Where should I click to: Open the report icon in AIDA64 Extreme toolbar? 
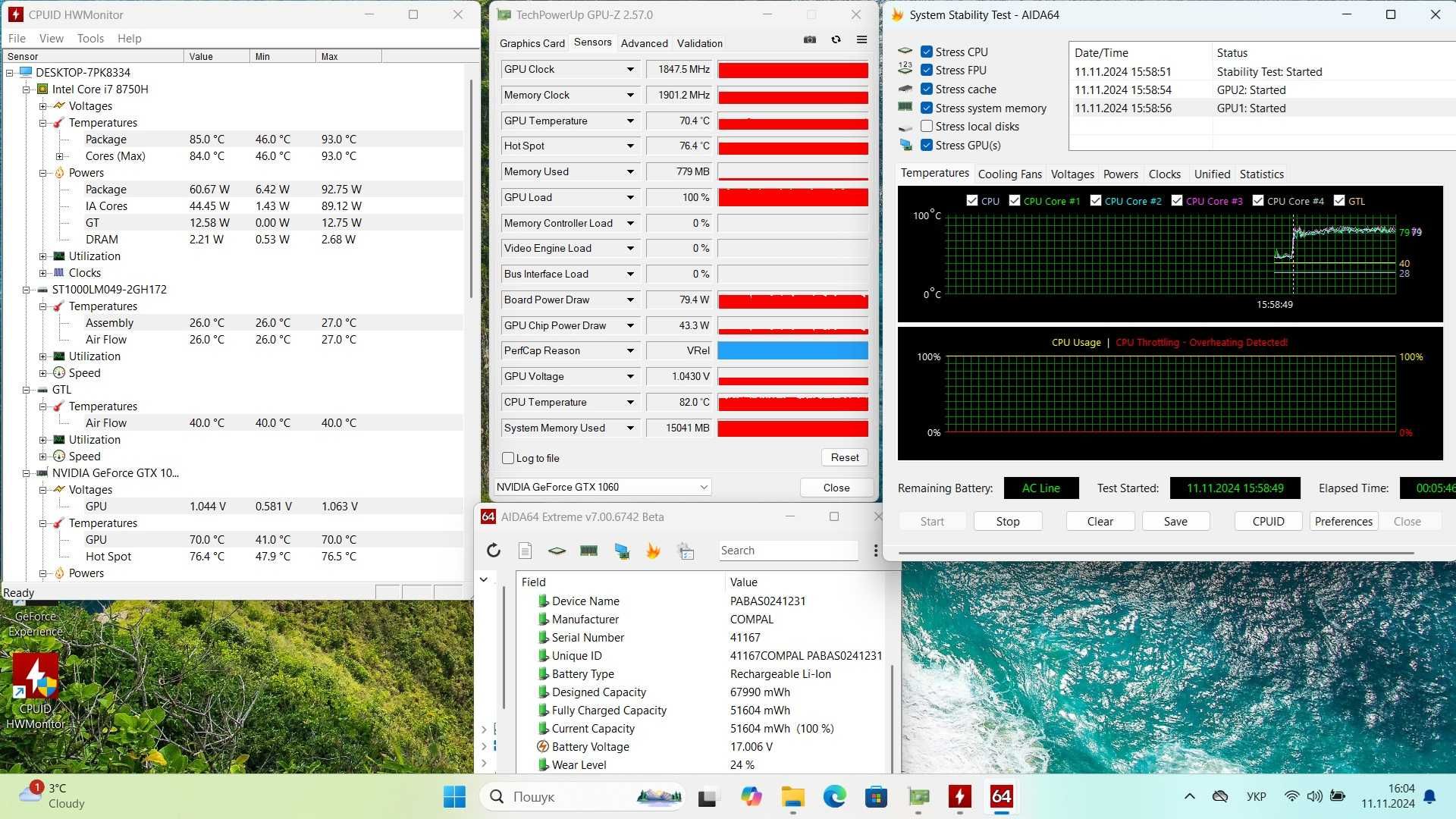click(x=525, y=551)
